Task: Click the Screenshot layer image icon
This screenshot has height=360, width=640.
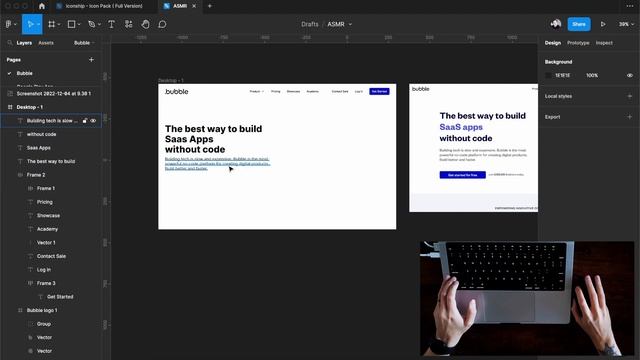Action: pos(10,93)
